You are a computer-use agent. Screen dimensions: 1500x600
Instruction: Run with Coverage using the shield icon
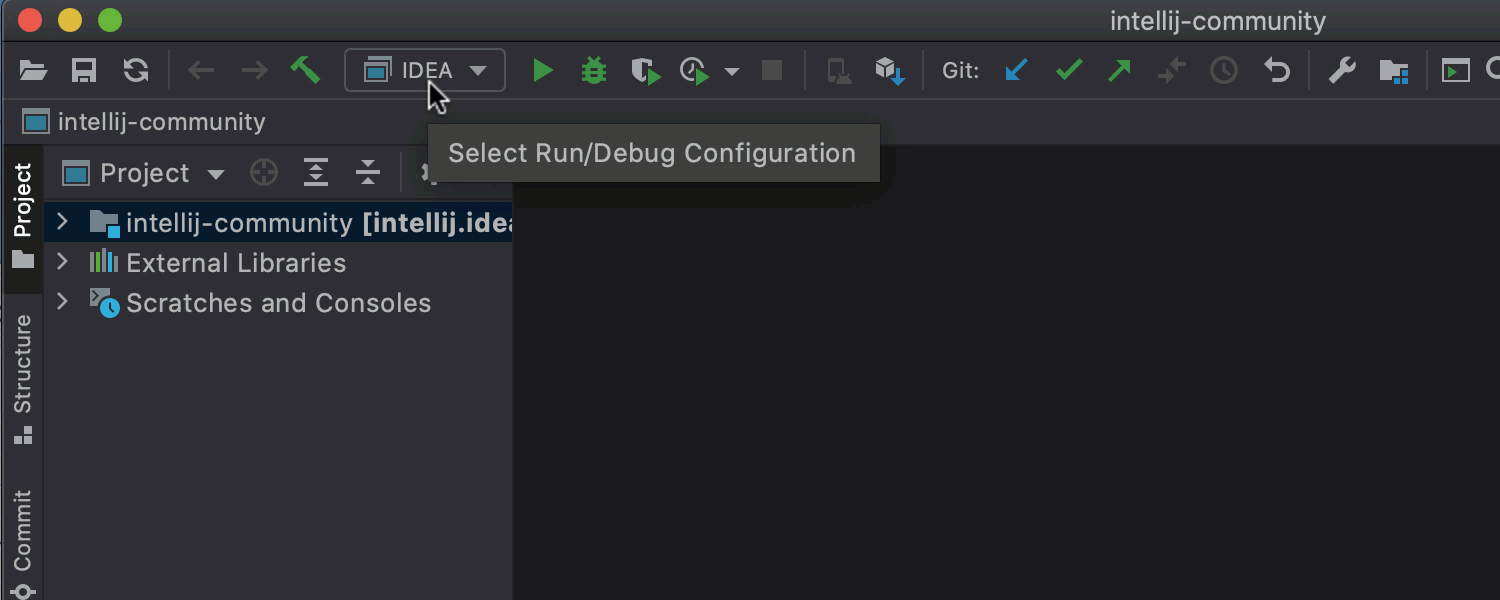(646, 71)
